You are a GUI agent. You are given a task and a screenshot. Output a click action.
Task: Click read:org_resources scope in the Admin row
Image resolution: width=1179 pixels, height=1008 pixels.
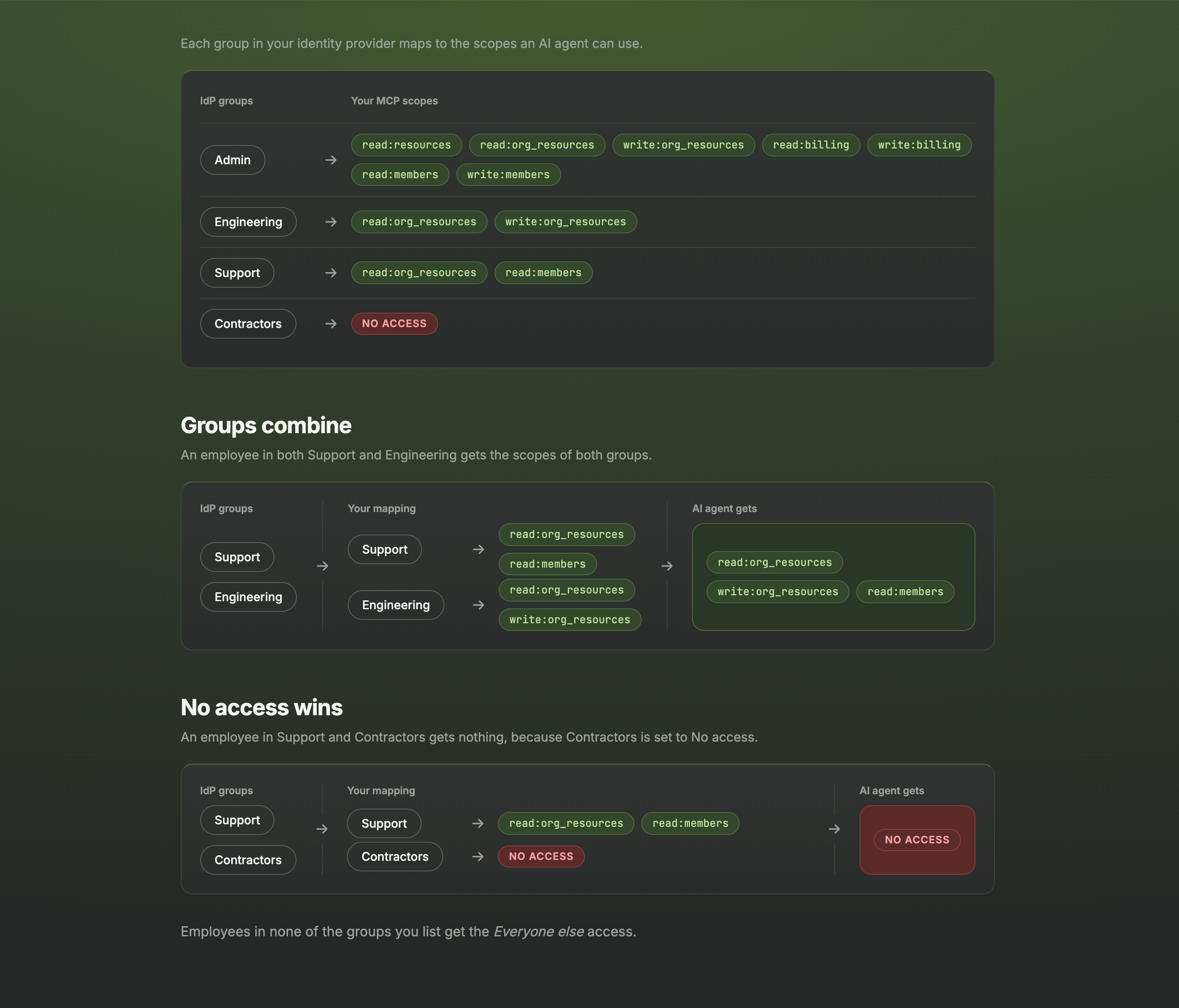click(x=537, y=145)
